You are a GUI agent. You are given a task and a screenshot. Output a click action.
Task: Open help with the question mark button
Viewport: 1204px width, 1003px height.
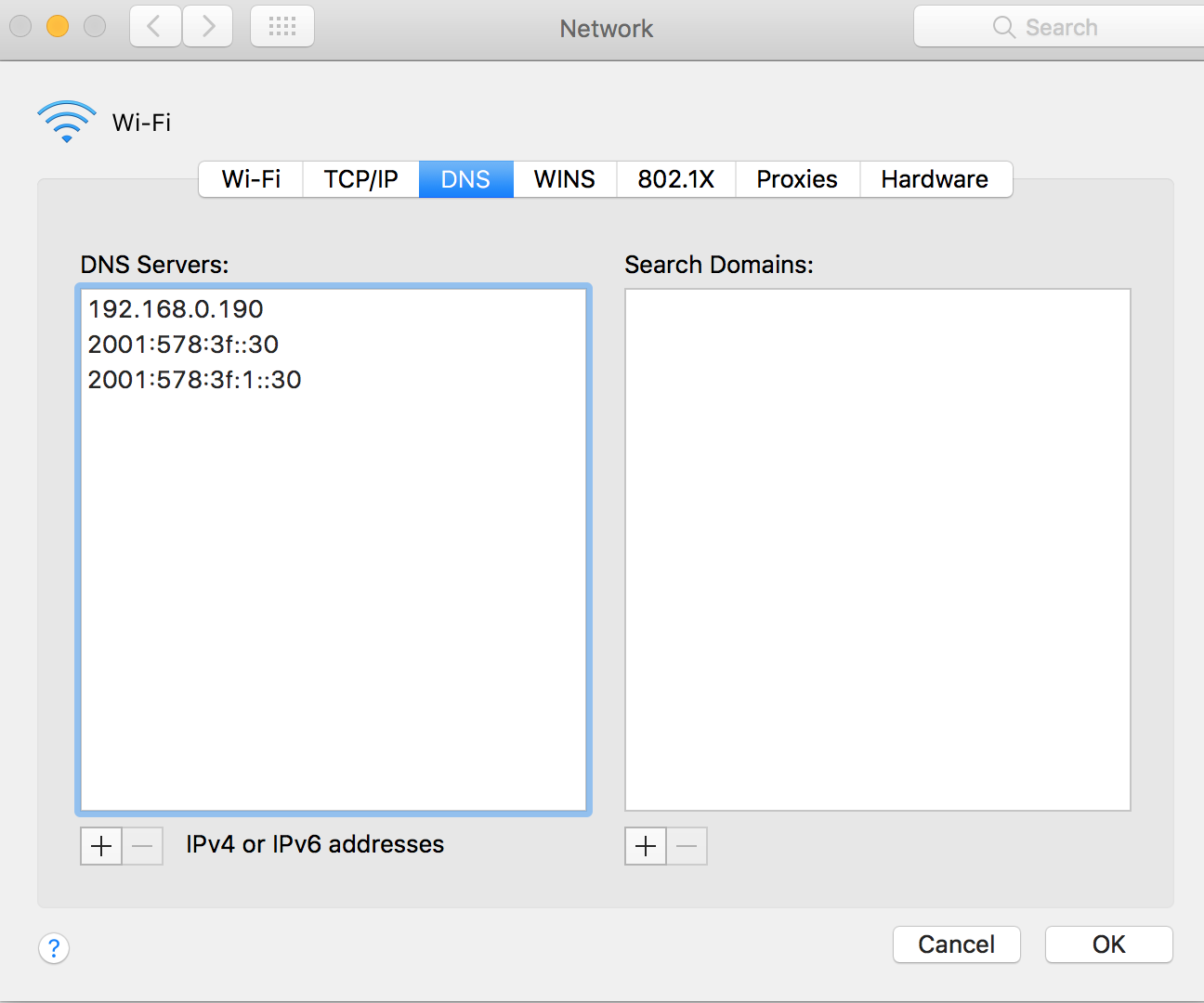click(x=54, y=948)
